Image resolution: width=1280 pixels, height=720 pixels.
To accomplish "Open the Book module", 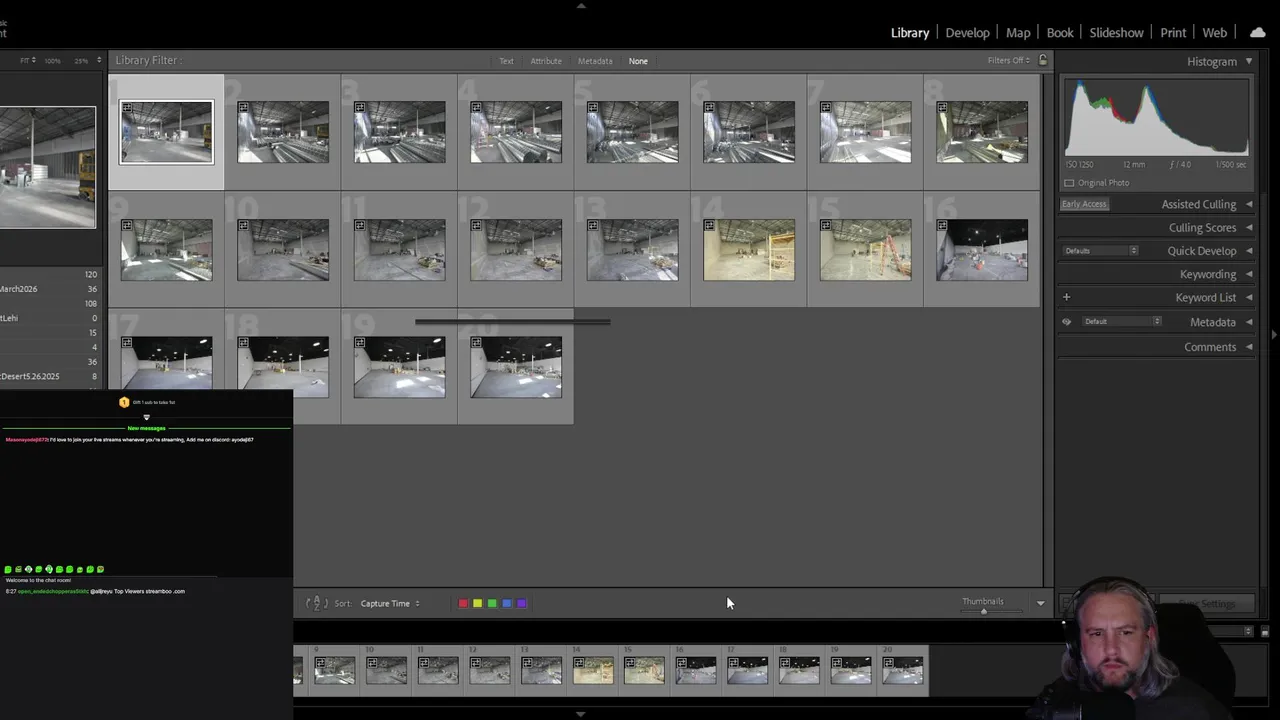I will click(x=1060, y=33).
